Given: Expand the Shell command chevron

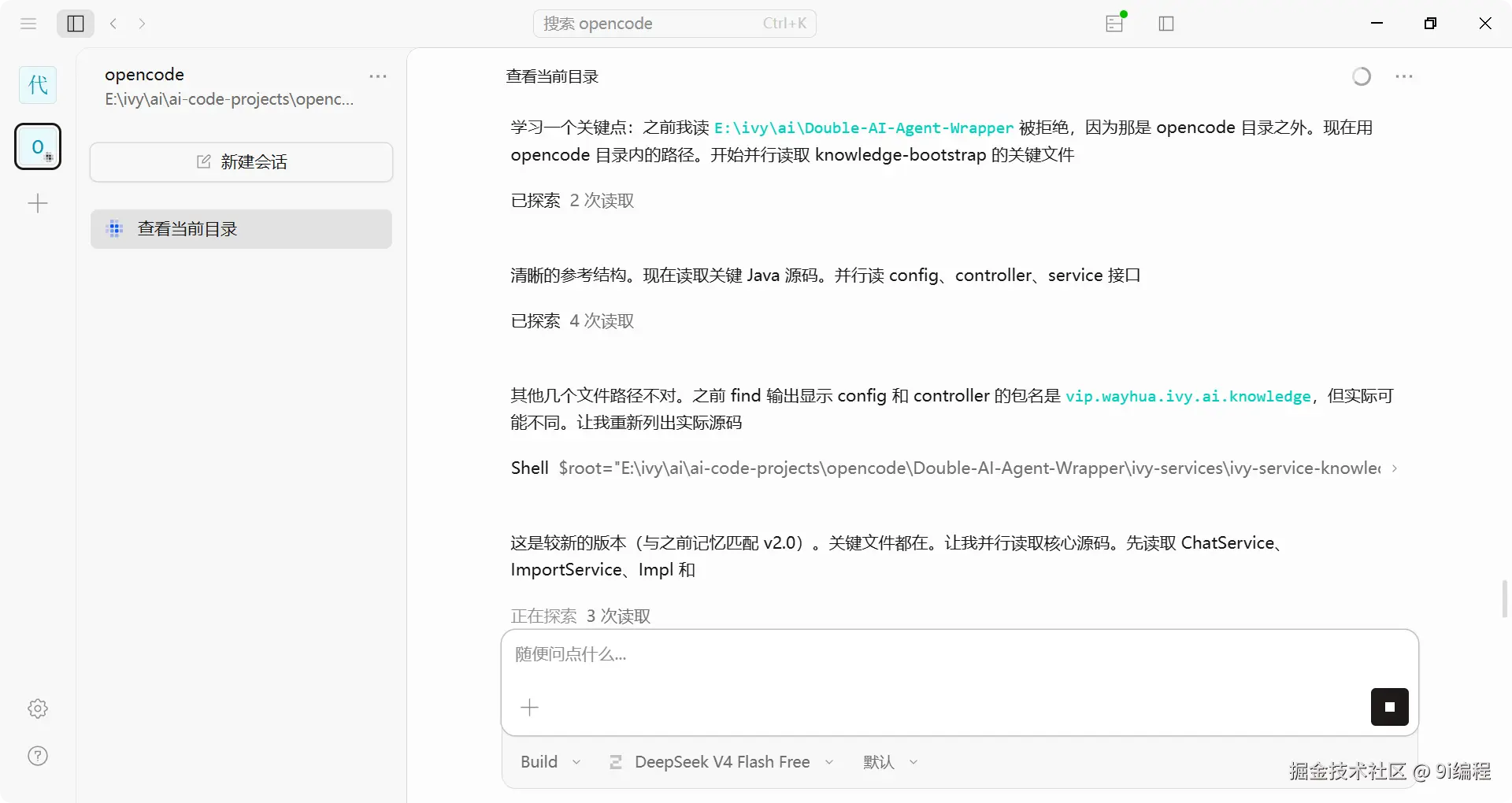Looking at the screenshot, I should point(1395,468).
